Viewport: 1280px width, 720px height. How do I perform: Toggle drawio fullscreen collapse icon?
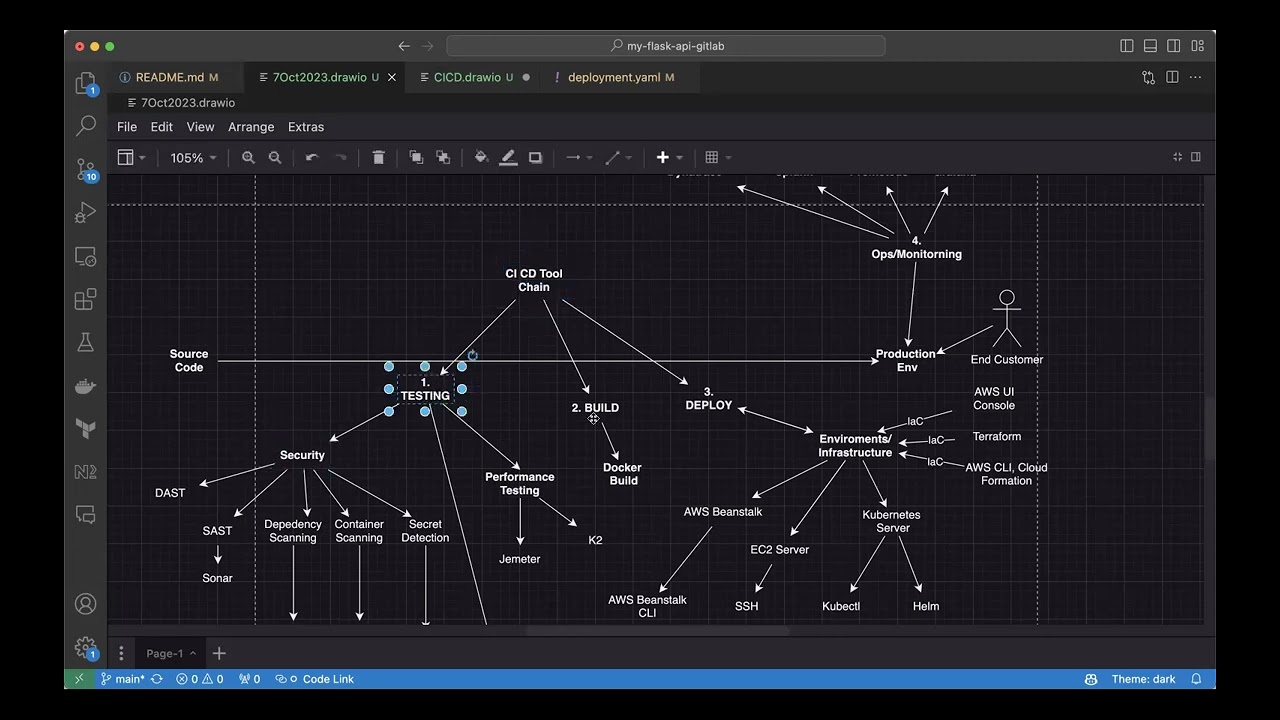1177,157
